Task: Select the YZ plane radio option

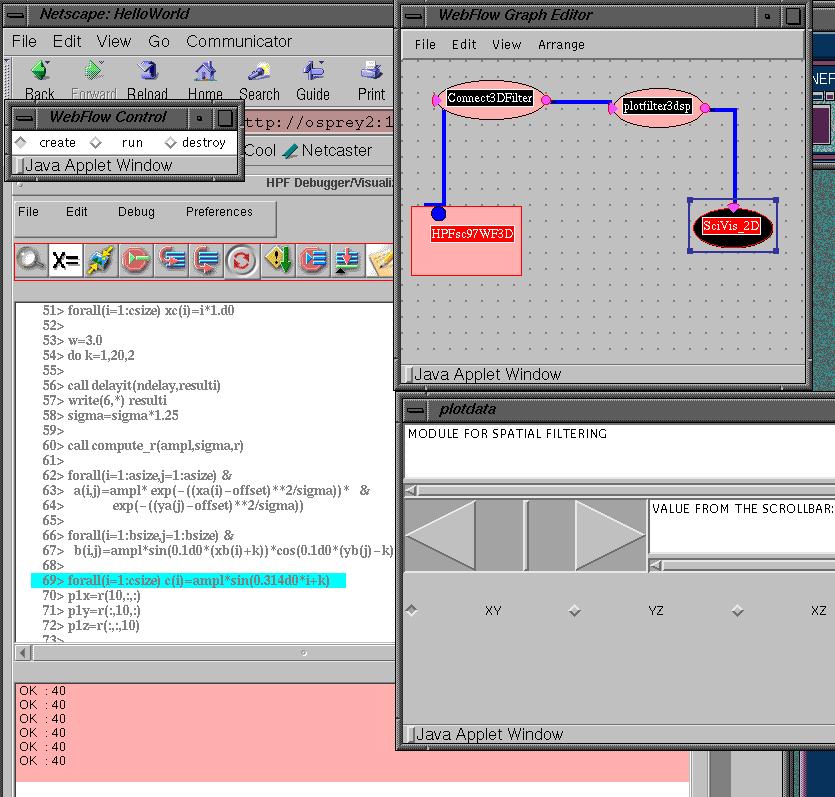Action: pos(574,611)
